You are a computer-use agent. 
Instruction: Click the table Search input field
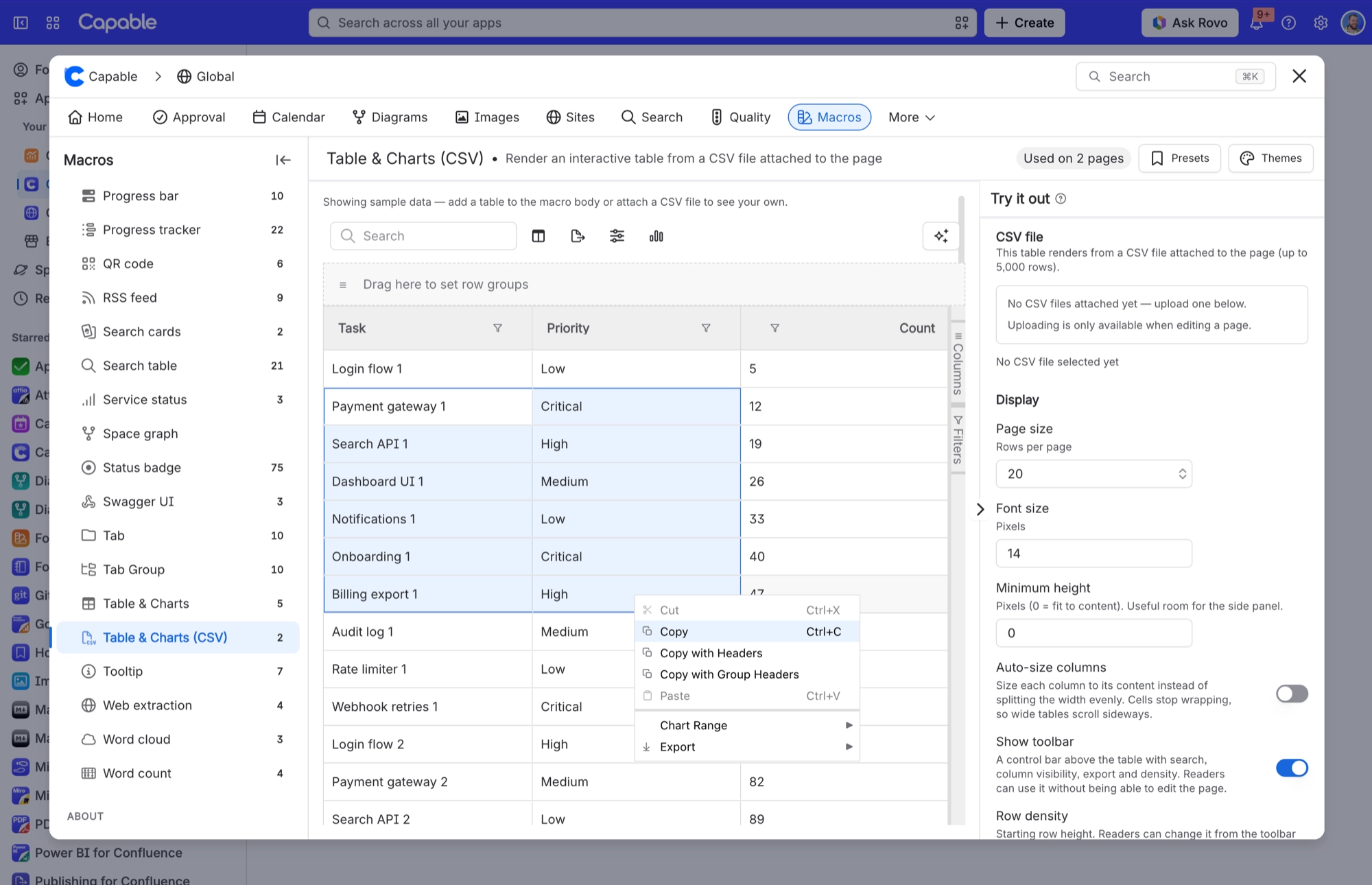click(423, 236)
